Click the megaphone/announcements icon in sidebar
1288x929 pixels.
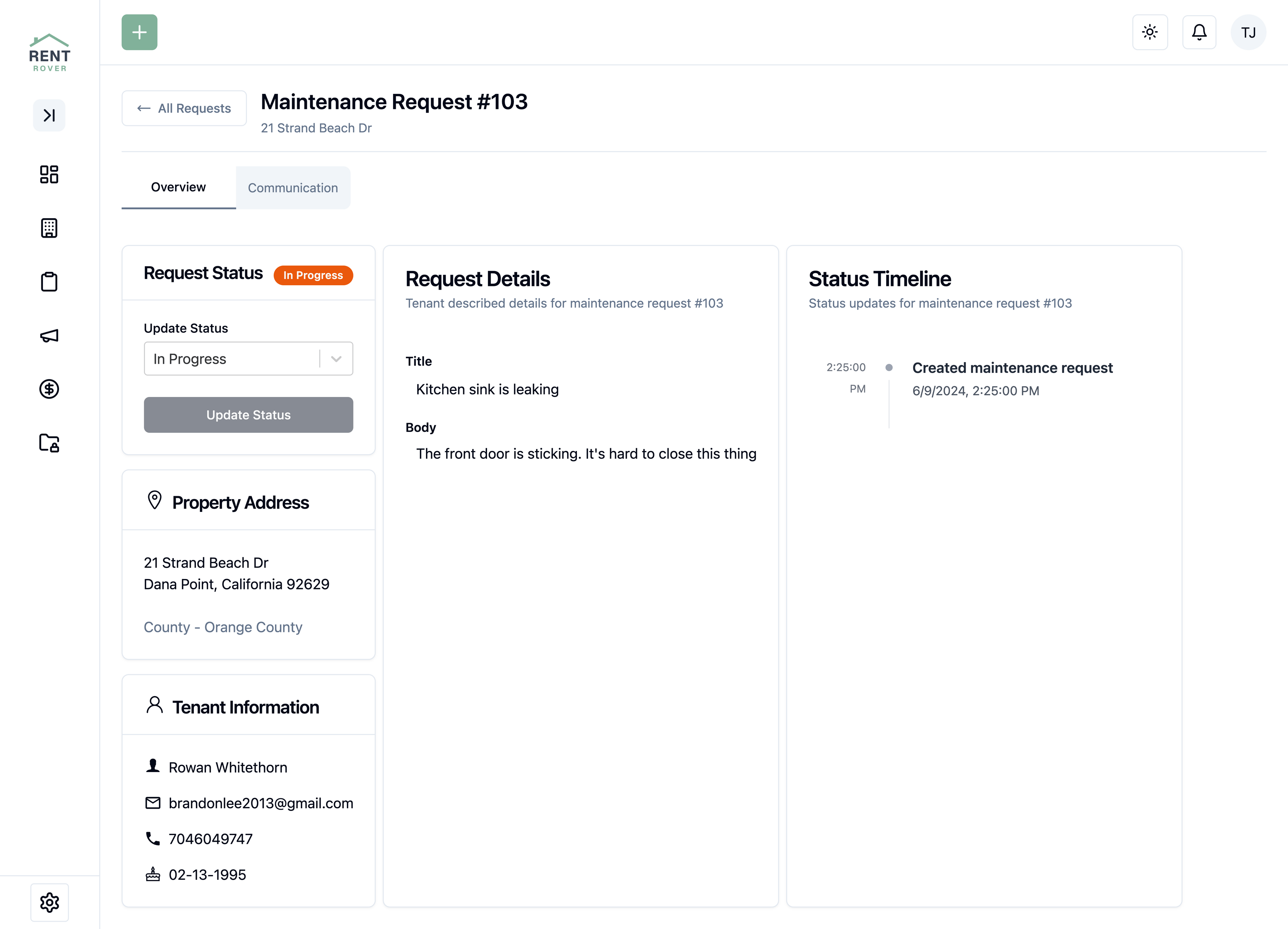(49, 335)
